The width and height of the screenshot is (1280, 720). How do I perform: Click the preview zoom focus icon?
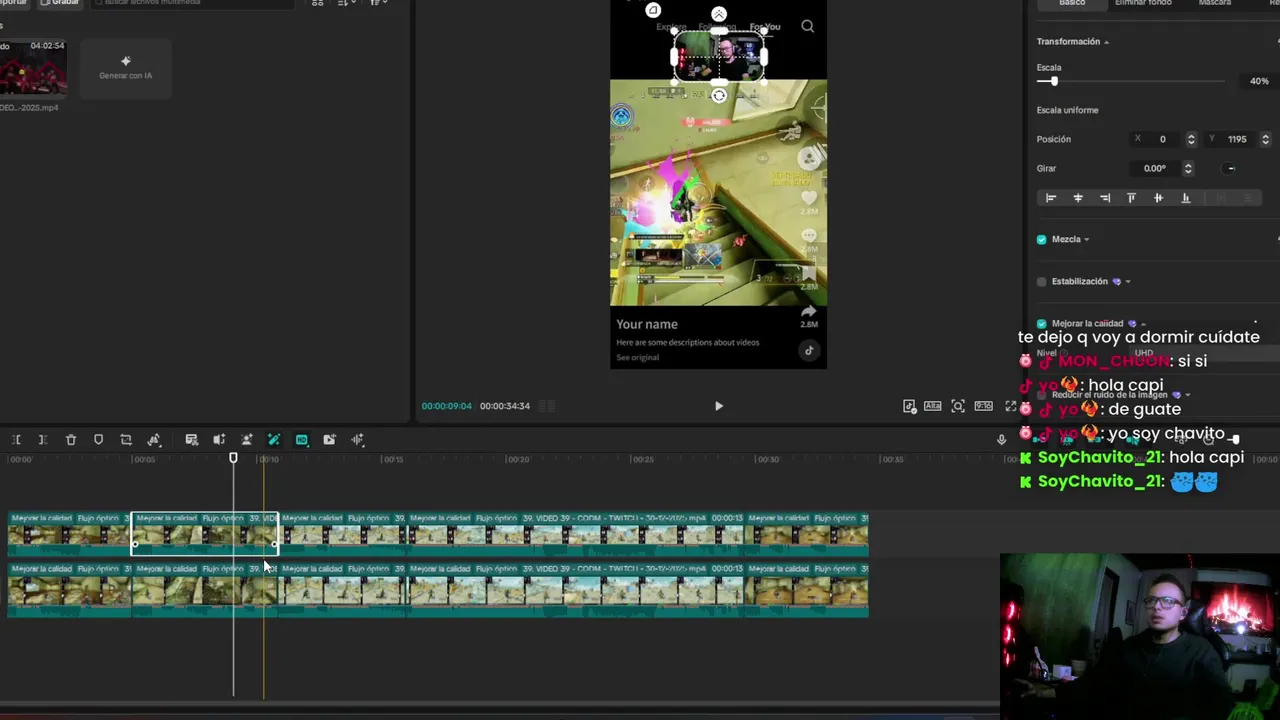958,406
